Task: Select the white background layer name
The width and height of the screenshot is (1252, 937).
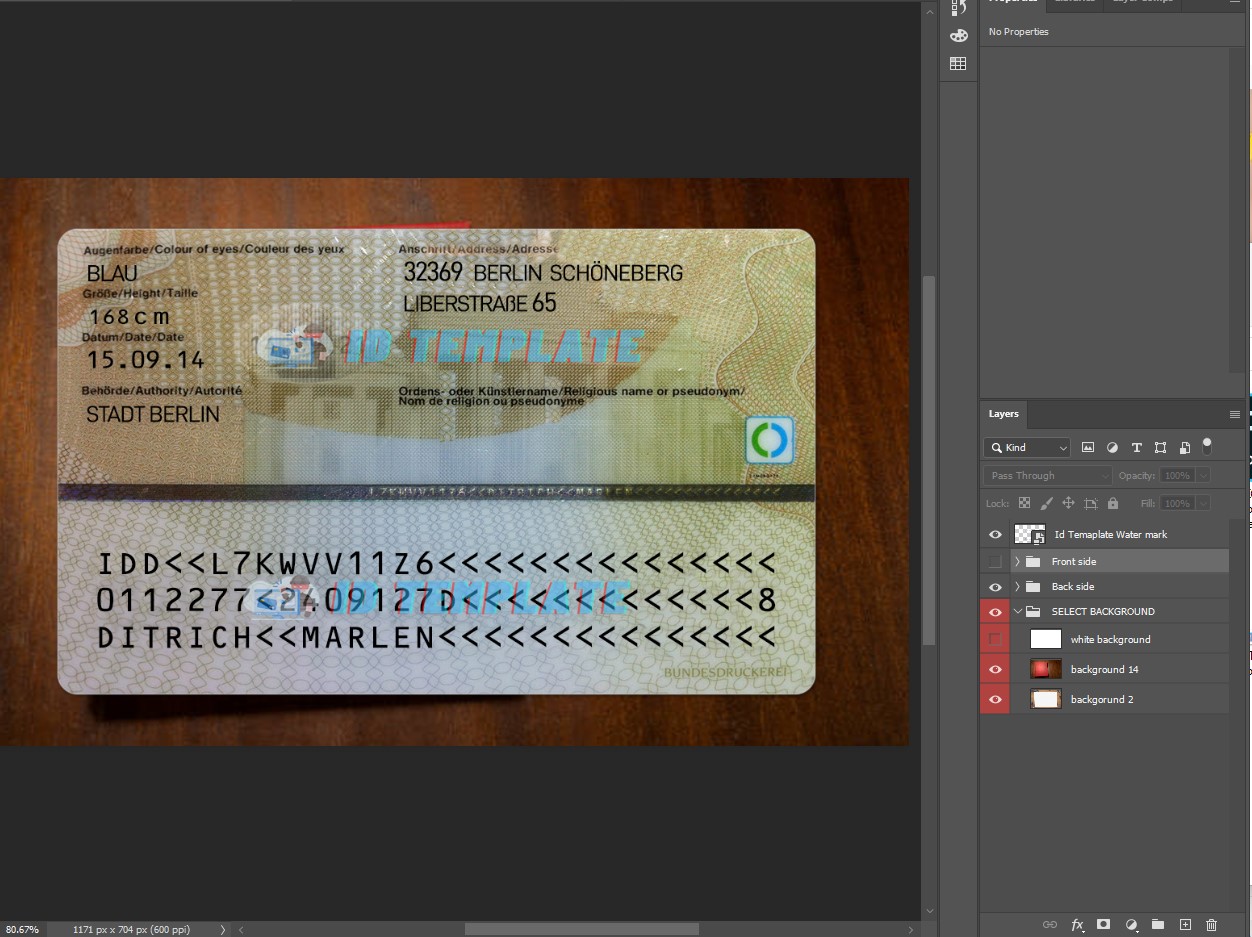Action: [1110, 639]
